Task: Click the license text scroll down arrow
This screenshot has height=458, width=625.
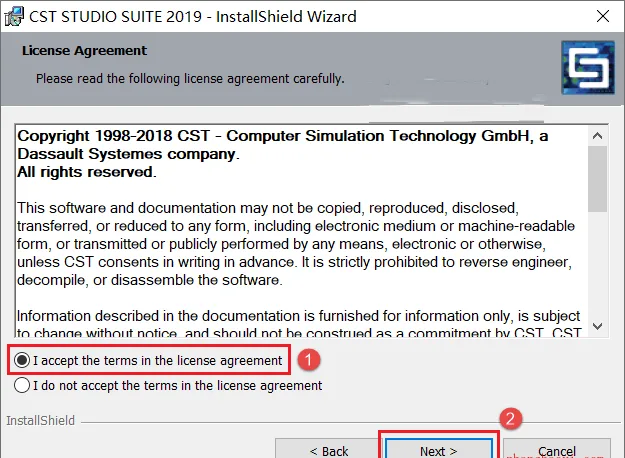Action: pyautogui.click(x=597, y=326)
